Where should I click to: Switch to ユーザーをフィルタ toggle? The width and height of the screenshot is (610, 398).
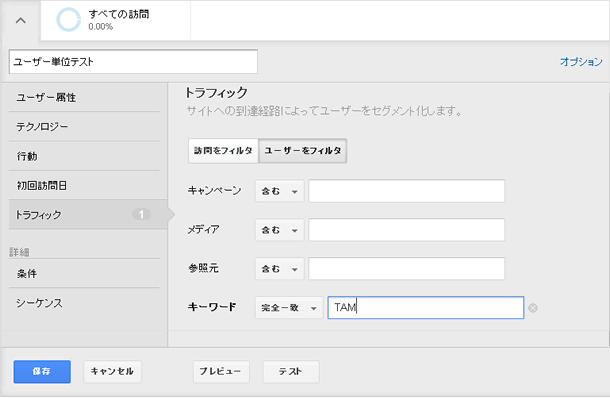pyautogui.click(x=303, y=151)
